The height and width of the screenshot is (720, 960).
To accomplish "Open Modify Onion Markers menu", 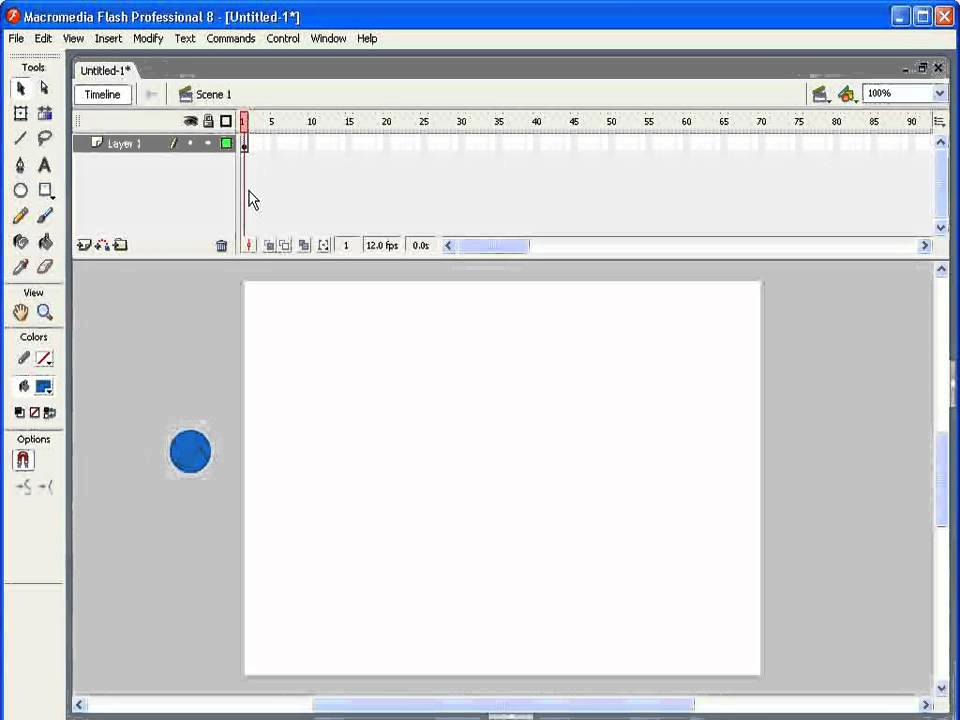I will coord(324,246).
